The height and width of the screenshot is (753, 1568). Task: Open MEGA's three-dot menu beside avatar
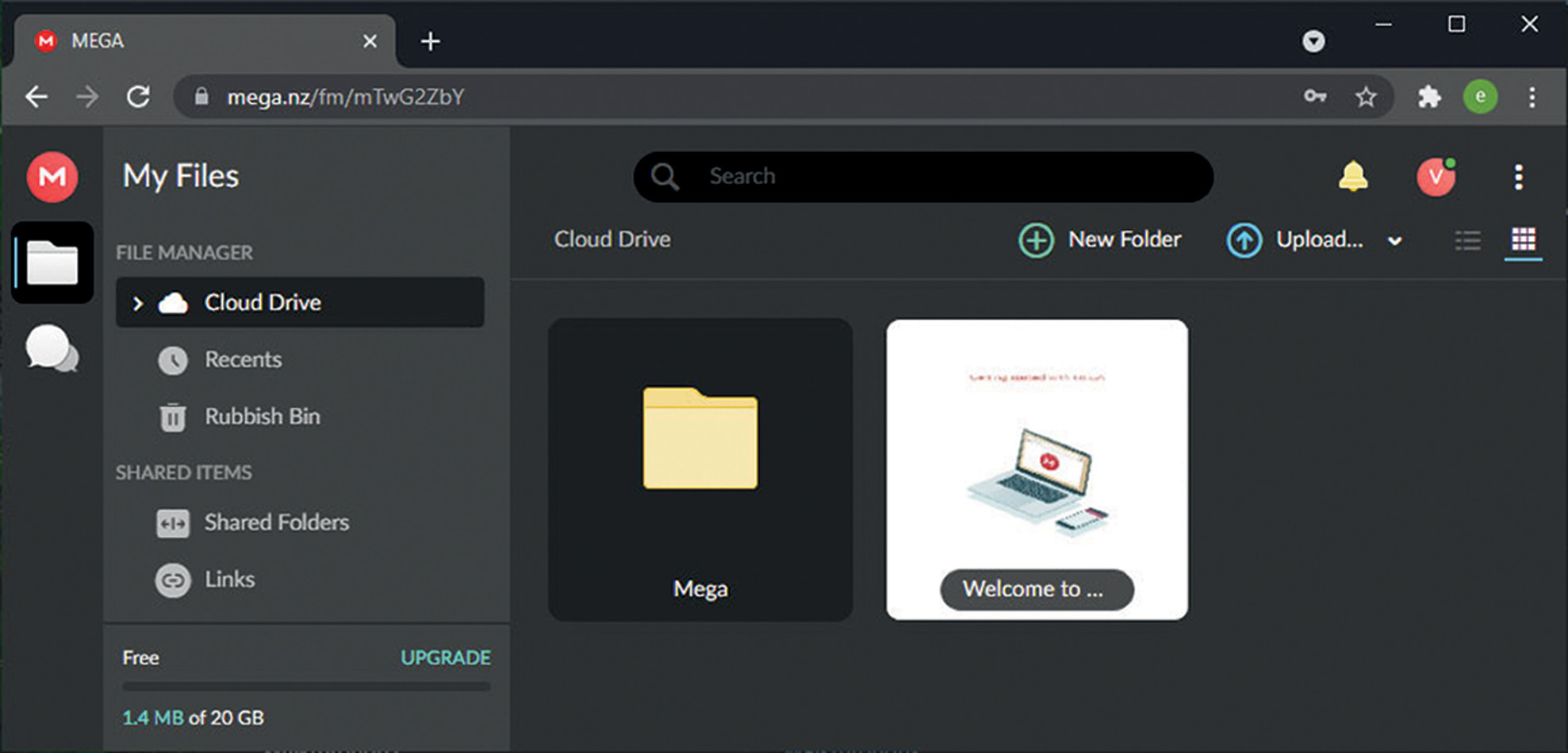[1518, 177]
